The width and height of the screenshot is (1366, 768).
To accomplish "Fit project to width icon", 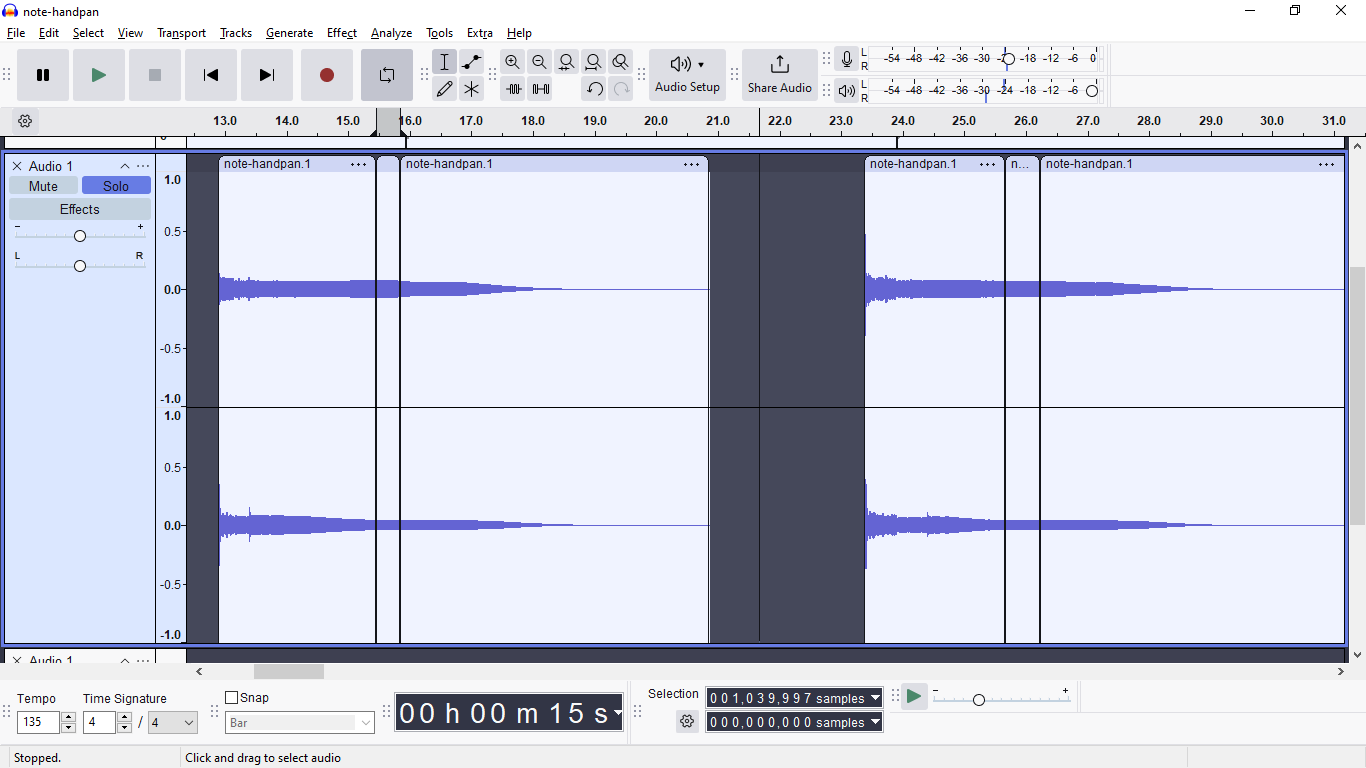I will [594, 62].
